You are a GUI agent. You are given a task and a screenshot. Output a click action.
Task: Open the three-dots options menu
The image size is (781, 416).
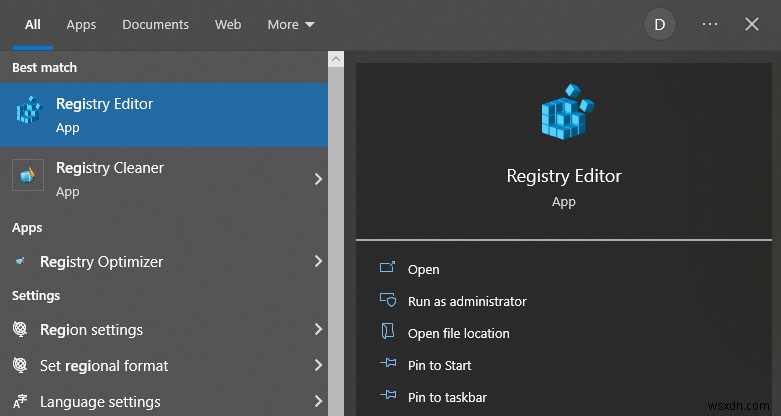[x=710, y=25]
